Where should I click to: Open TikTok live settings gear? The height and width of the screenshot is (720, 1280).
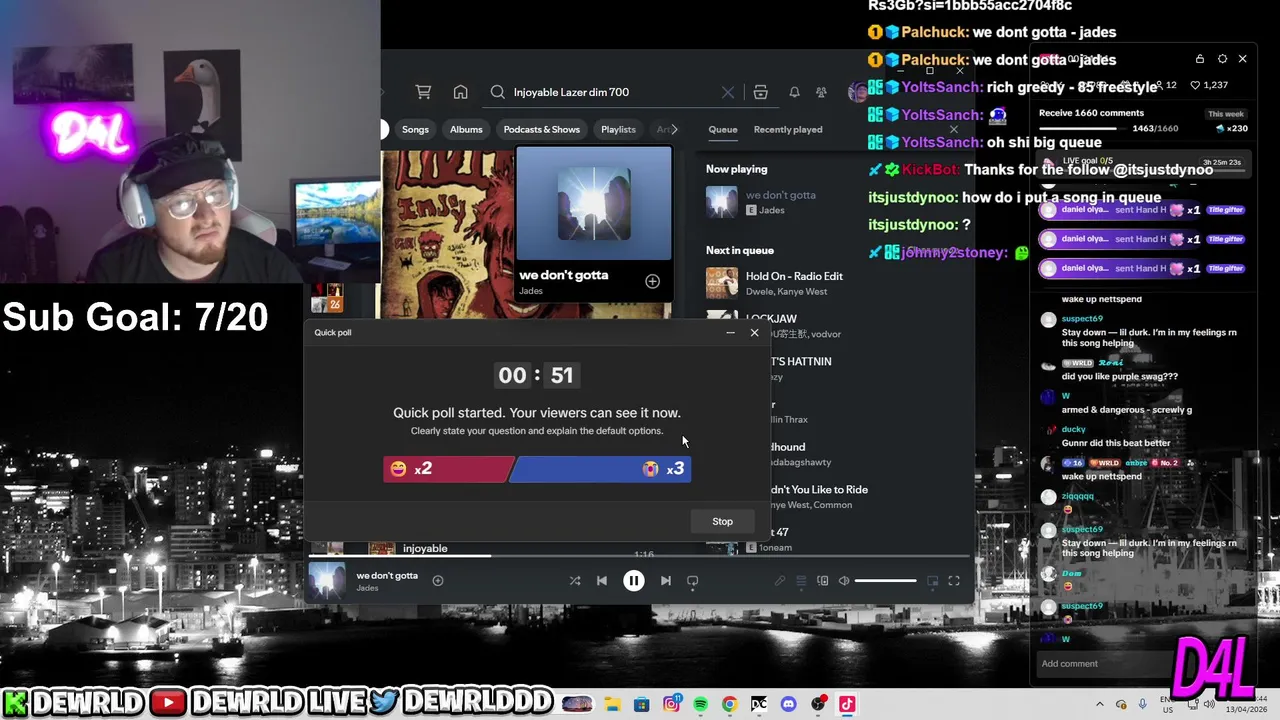[1222, 59]
